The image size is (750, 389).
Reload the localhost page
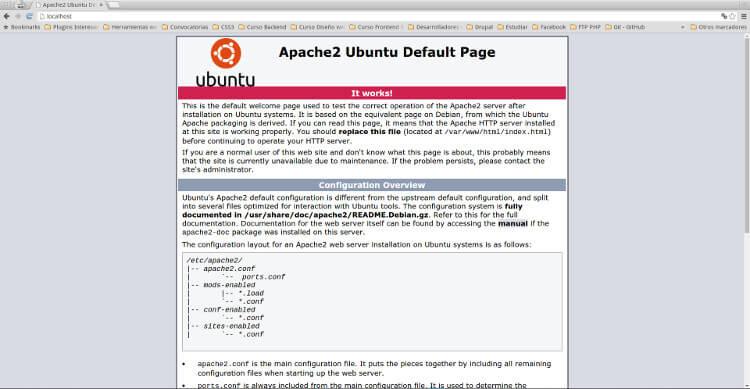[x=29, y=16]
